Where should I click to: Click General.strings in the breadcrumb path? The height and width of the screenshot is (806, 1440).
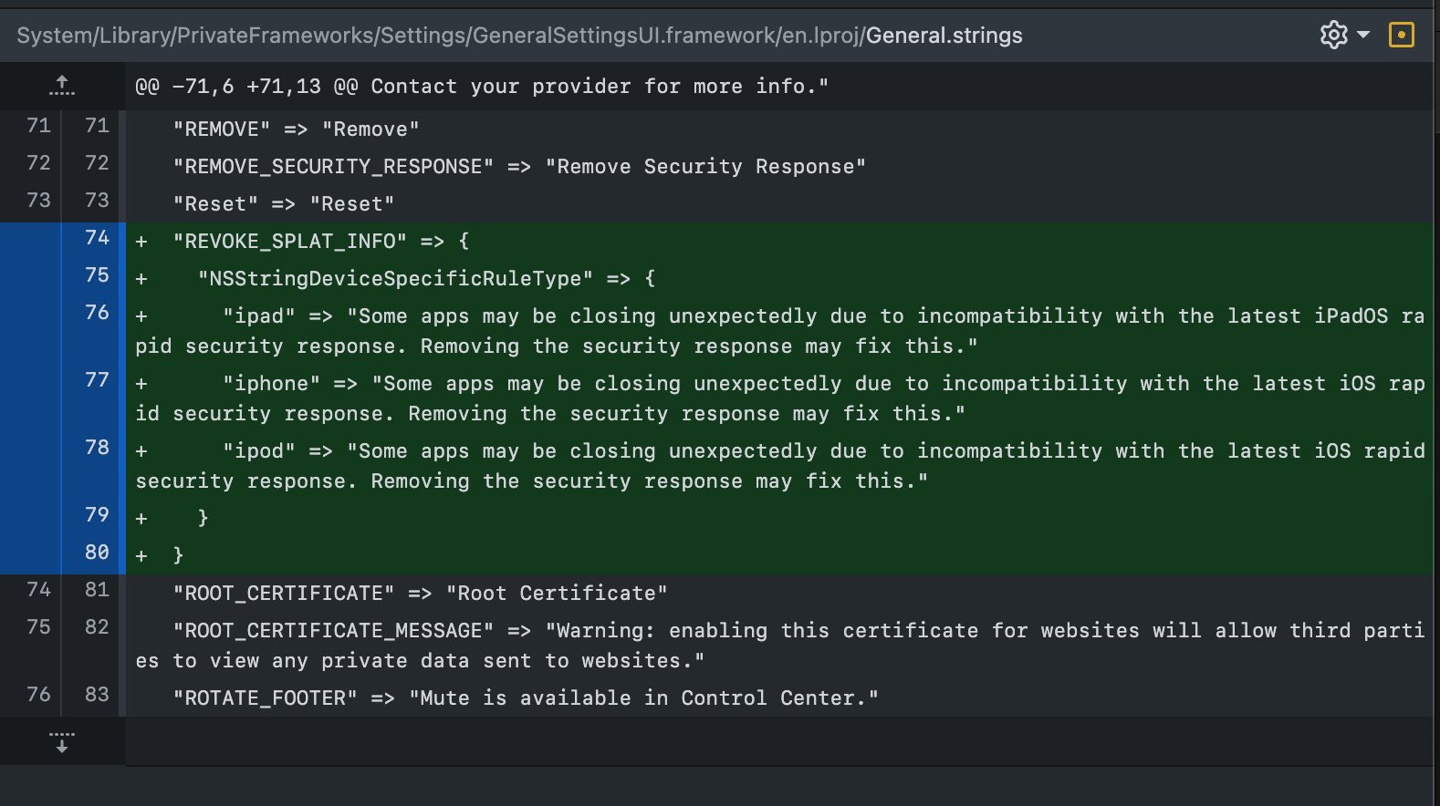click(x=944, y=35)
